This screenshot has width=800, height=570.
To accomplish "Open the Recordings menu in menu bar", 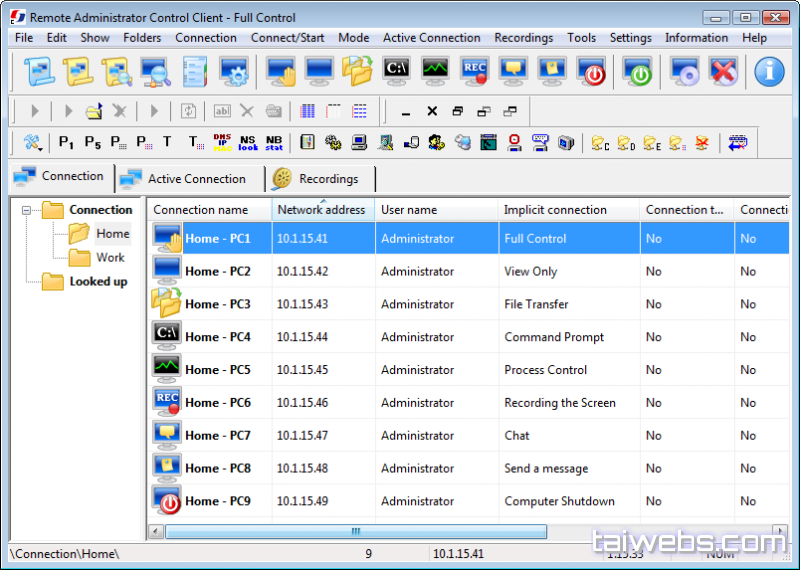I will click(523, 38).
